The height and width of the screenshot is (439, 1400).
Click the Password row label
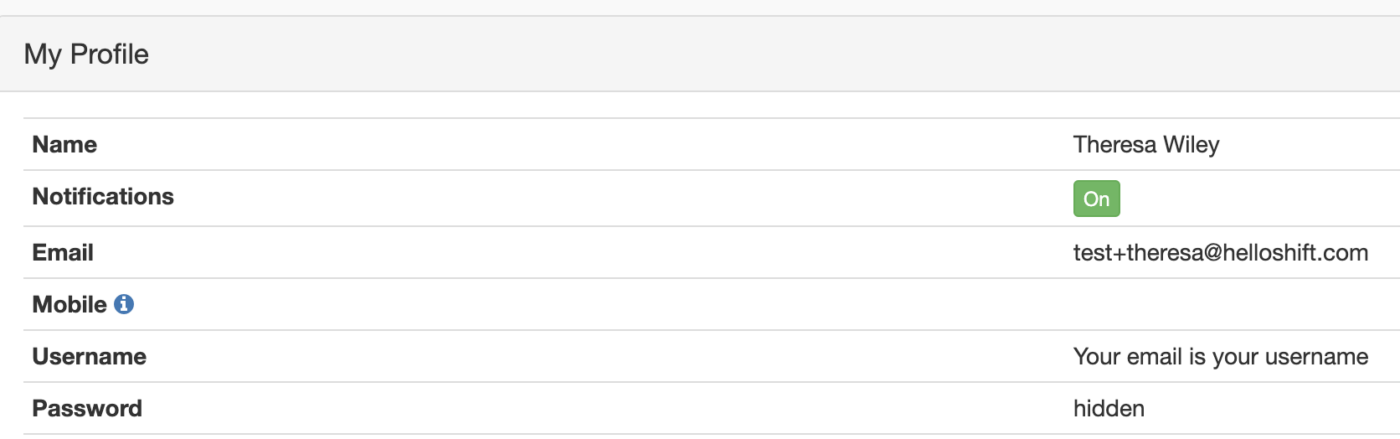click(87, 408)
